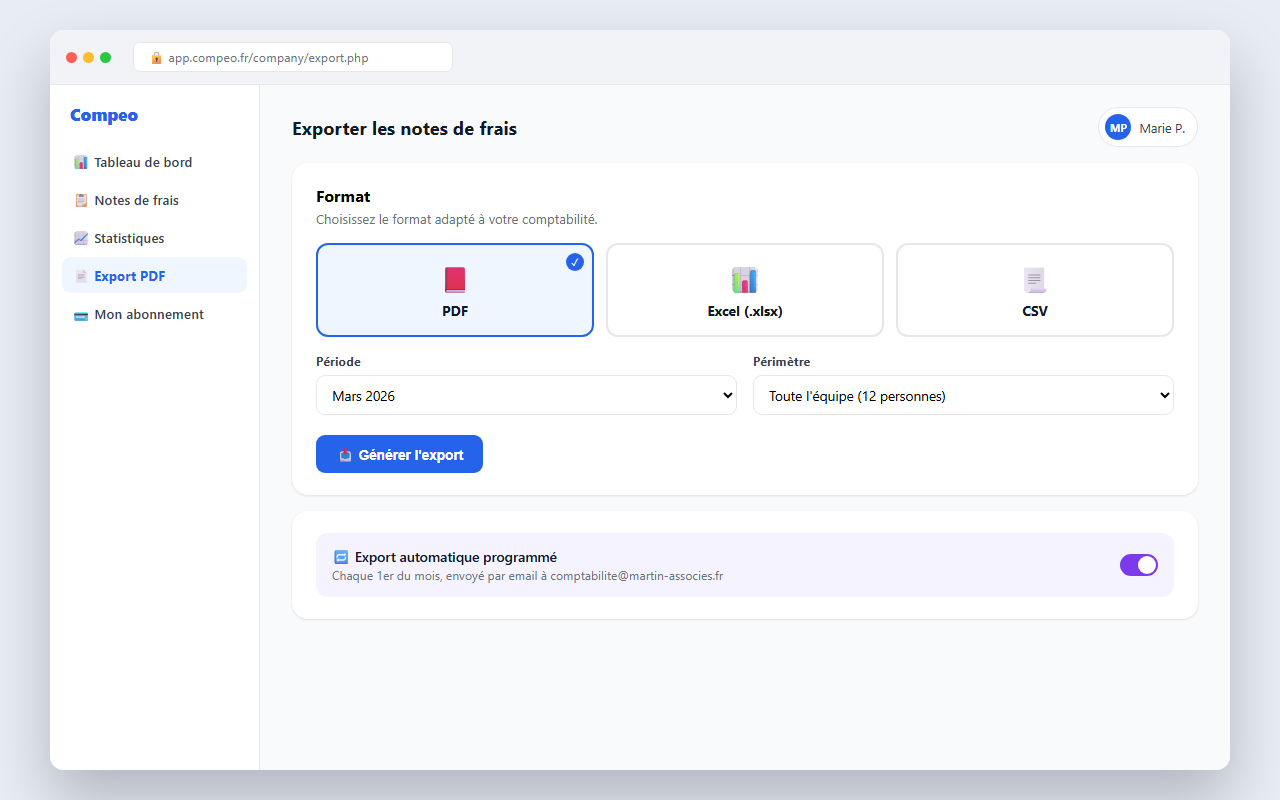Open the Périmètre dropdown for Toute l'équipe
This screenshot has height=800, width=1280.
(963, 395)
